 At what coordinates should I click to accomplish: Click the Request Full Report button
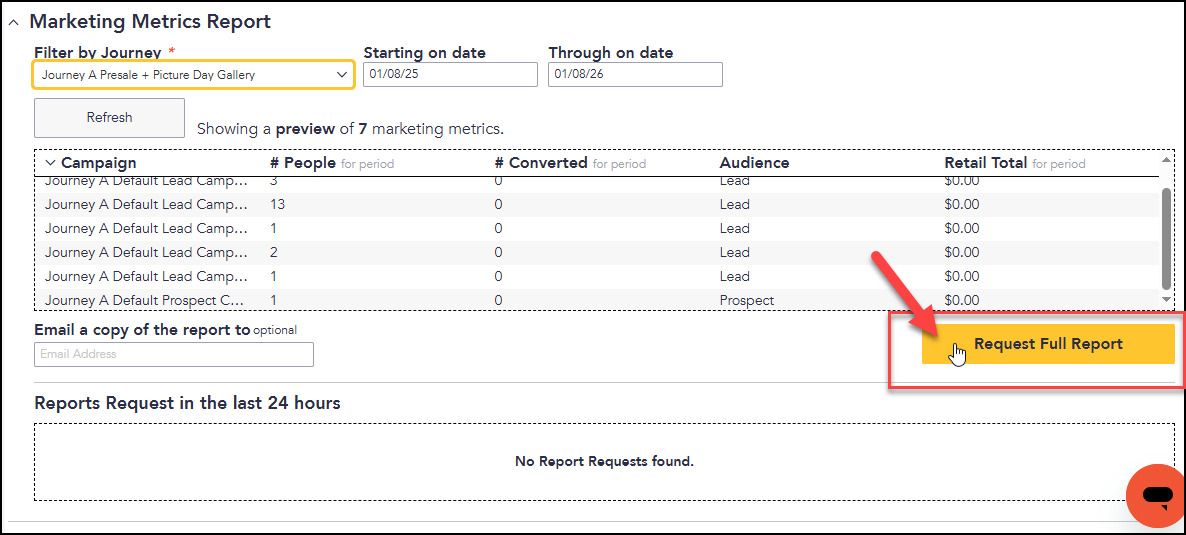point(1048,344)
